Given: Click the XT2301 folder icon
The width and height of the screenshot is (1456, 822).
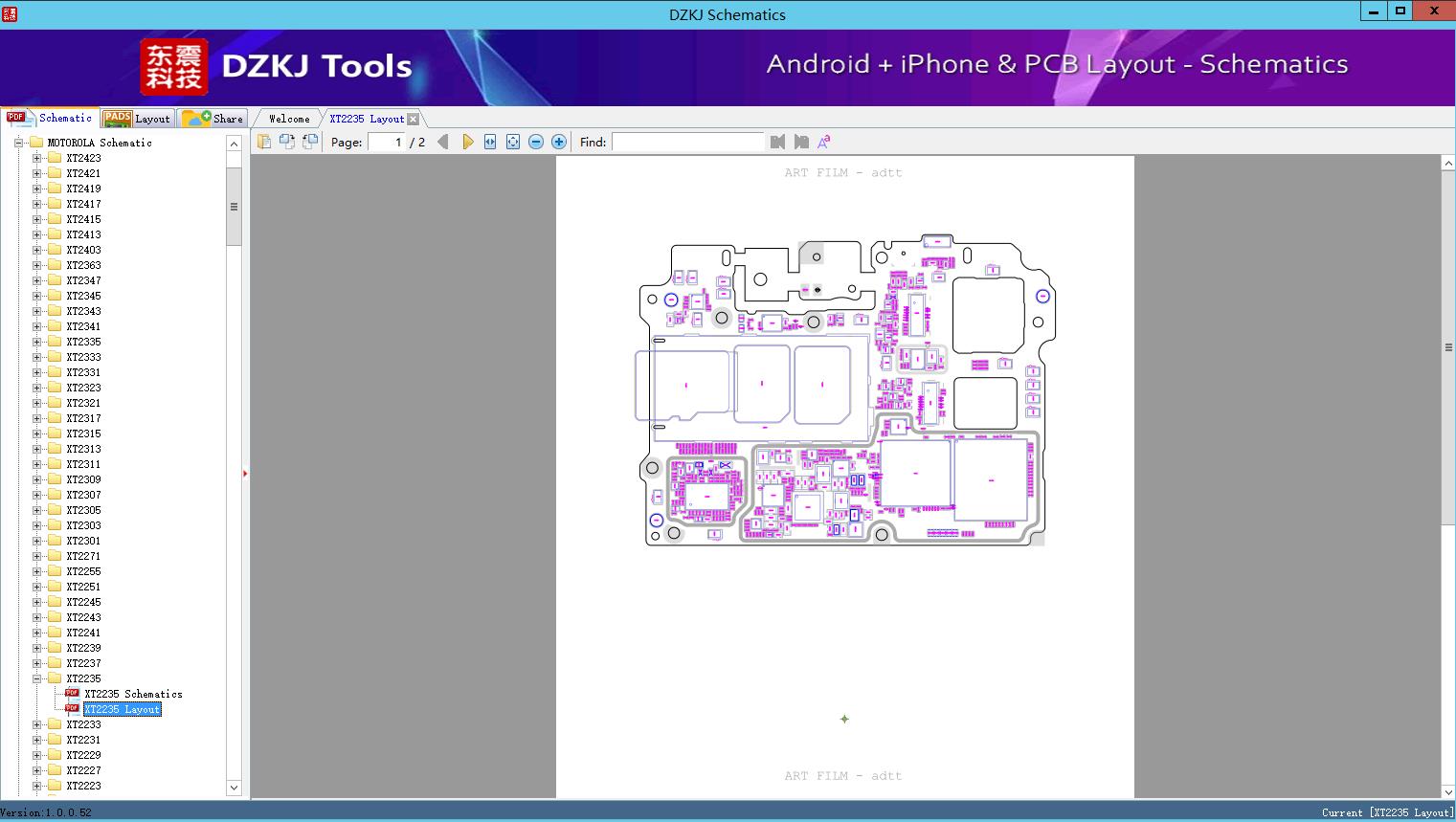Looking at the screenshot, I should tap(55, 541).
